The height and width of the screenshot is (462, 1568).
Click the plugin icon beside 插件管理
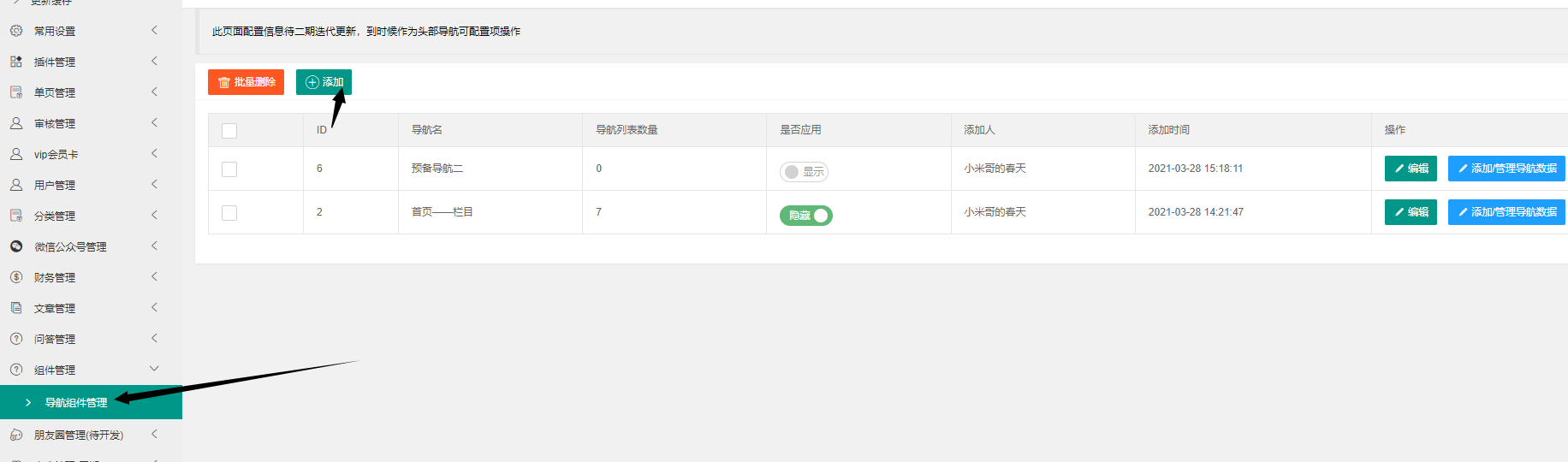(16, 62)
